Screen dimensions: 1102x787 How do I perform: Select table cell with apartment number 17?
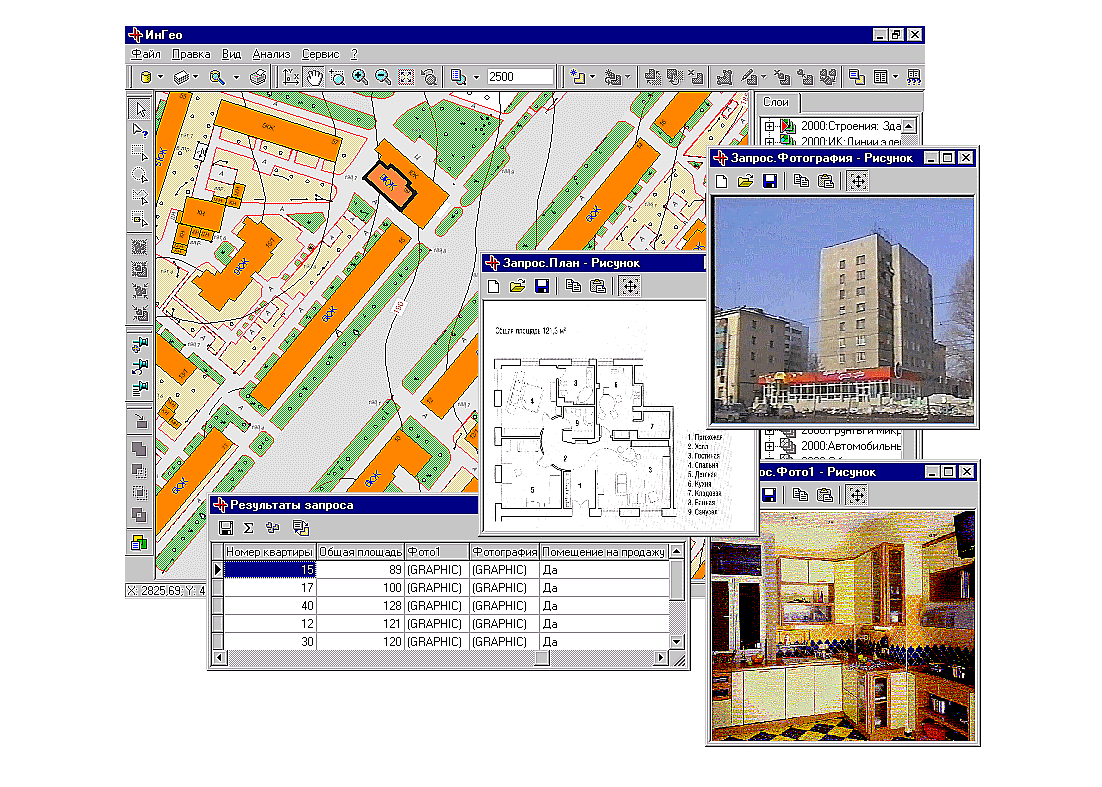pos(269,588)
